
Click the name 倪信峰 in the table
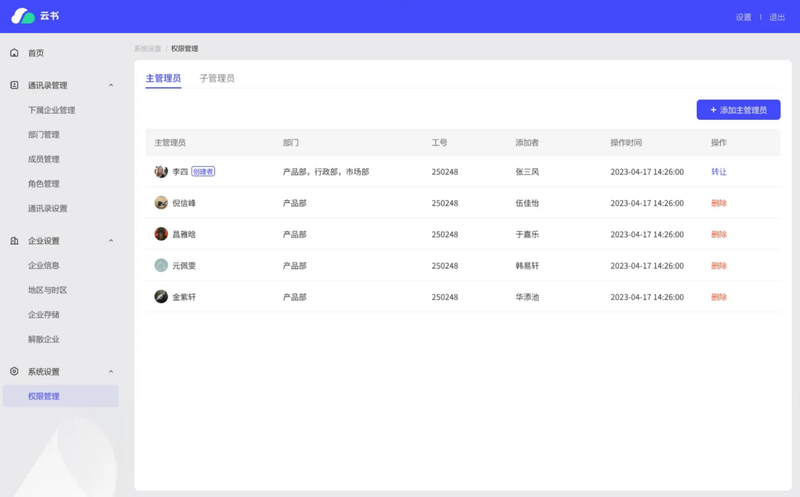[184, 203]
